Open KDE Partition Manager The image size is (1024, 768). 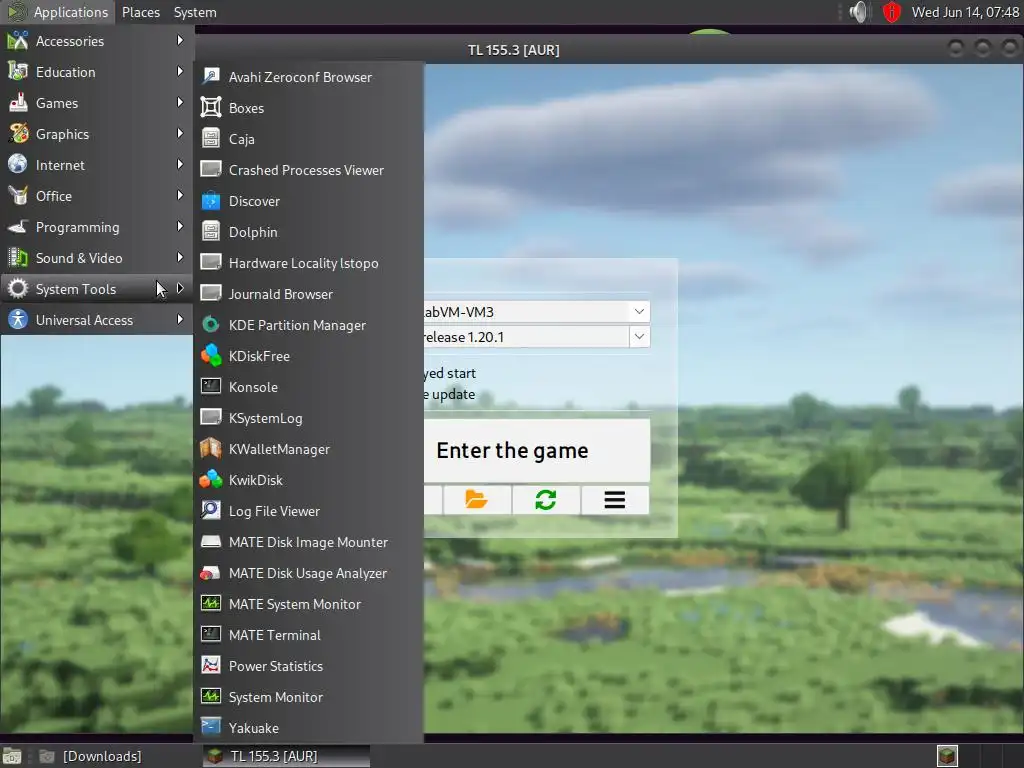(x=309, y=325)
